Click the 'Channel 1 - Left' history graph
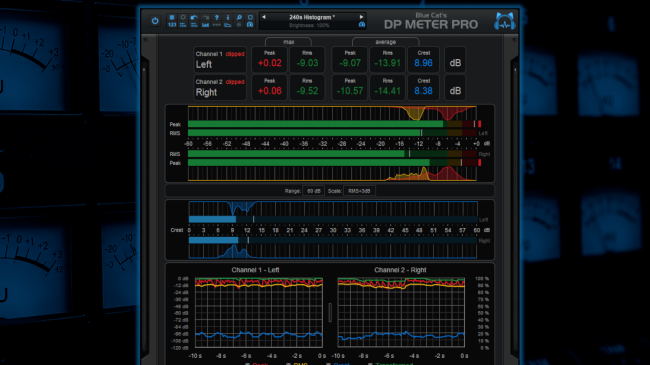The height and width of the screenshot is (365, 650). click(x=259, y=313)
